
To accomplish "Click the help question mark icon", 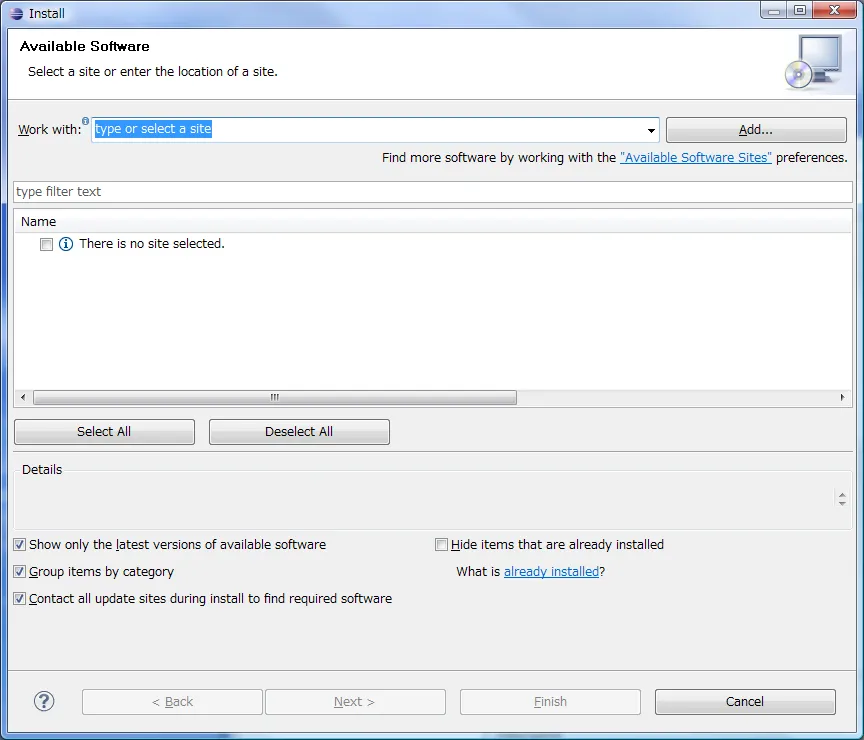I will pos(44,701).
